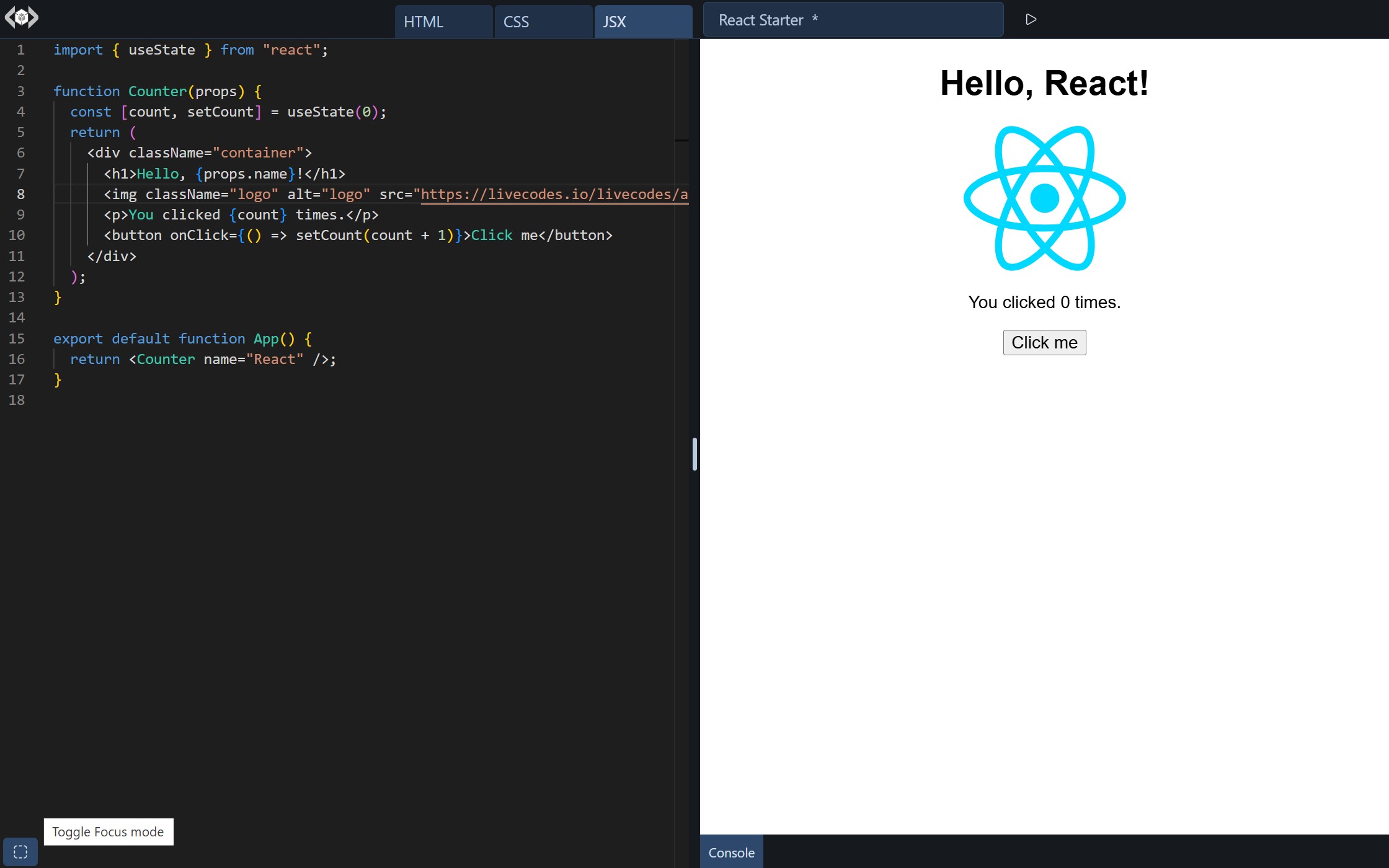This screenshot has height=868, width=1389.
Task: Open the livecodes.io URL link in code
Action: pyautogui.click(x=554, y=195)
